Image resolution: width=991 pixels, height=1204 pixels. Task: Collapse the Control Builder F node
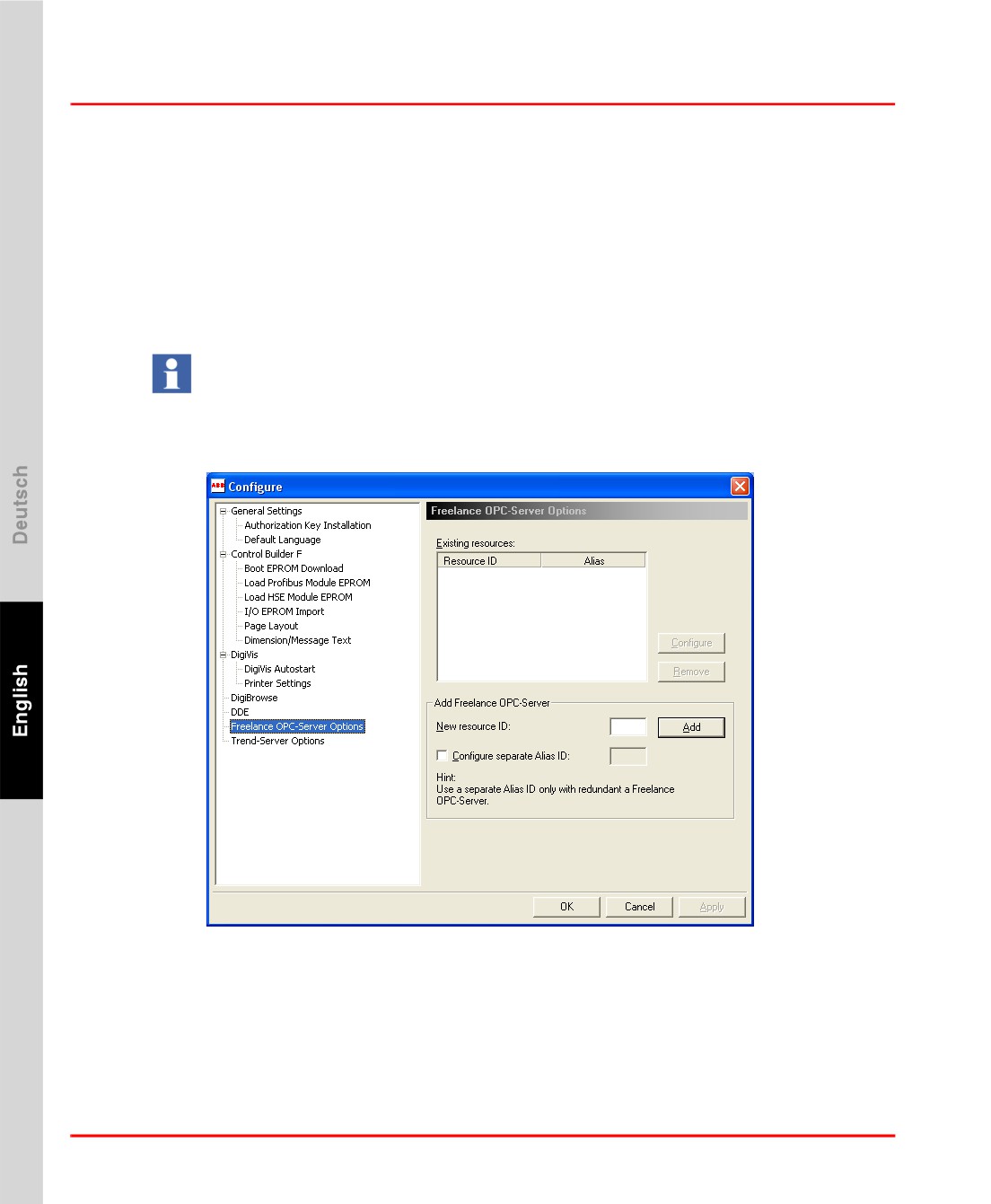pyautogui.click(x=224, y=554)
